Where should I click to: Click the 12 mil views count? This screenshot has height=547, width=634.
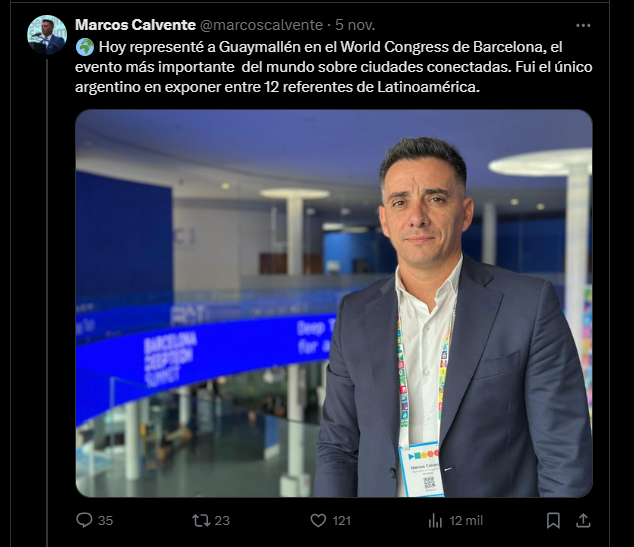click(x=466, y=521)
